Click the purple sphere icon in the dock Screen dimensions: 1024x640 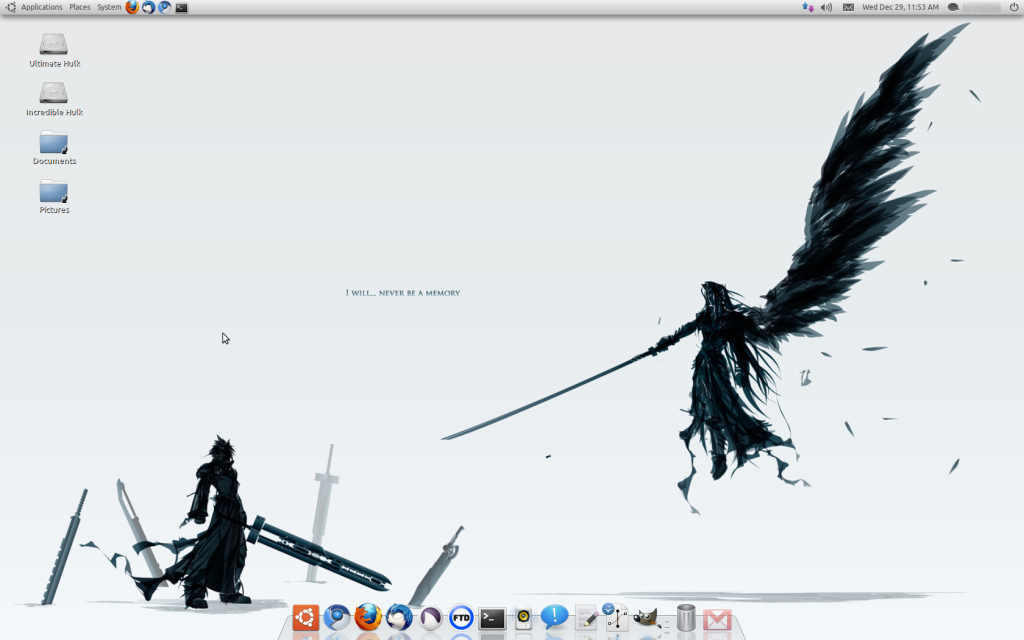(x=430, y=618)
